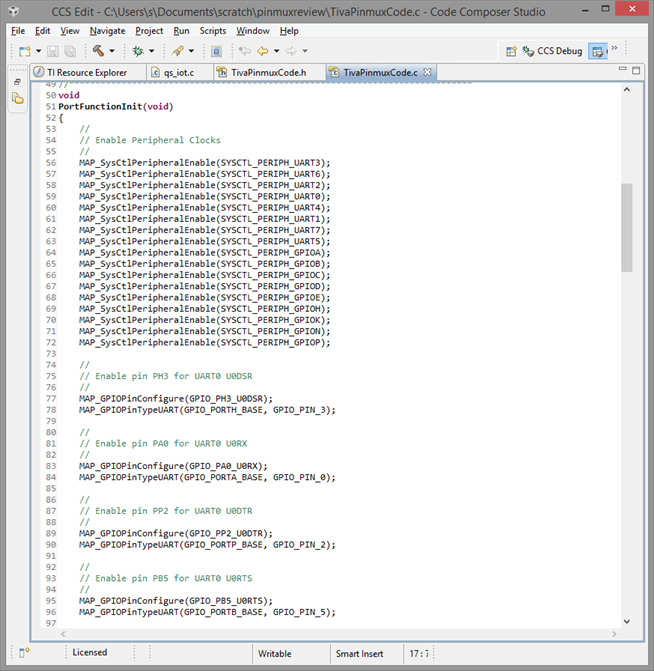Open the New file dropdown arrow

(x=37, y=51)
